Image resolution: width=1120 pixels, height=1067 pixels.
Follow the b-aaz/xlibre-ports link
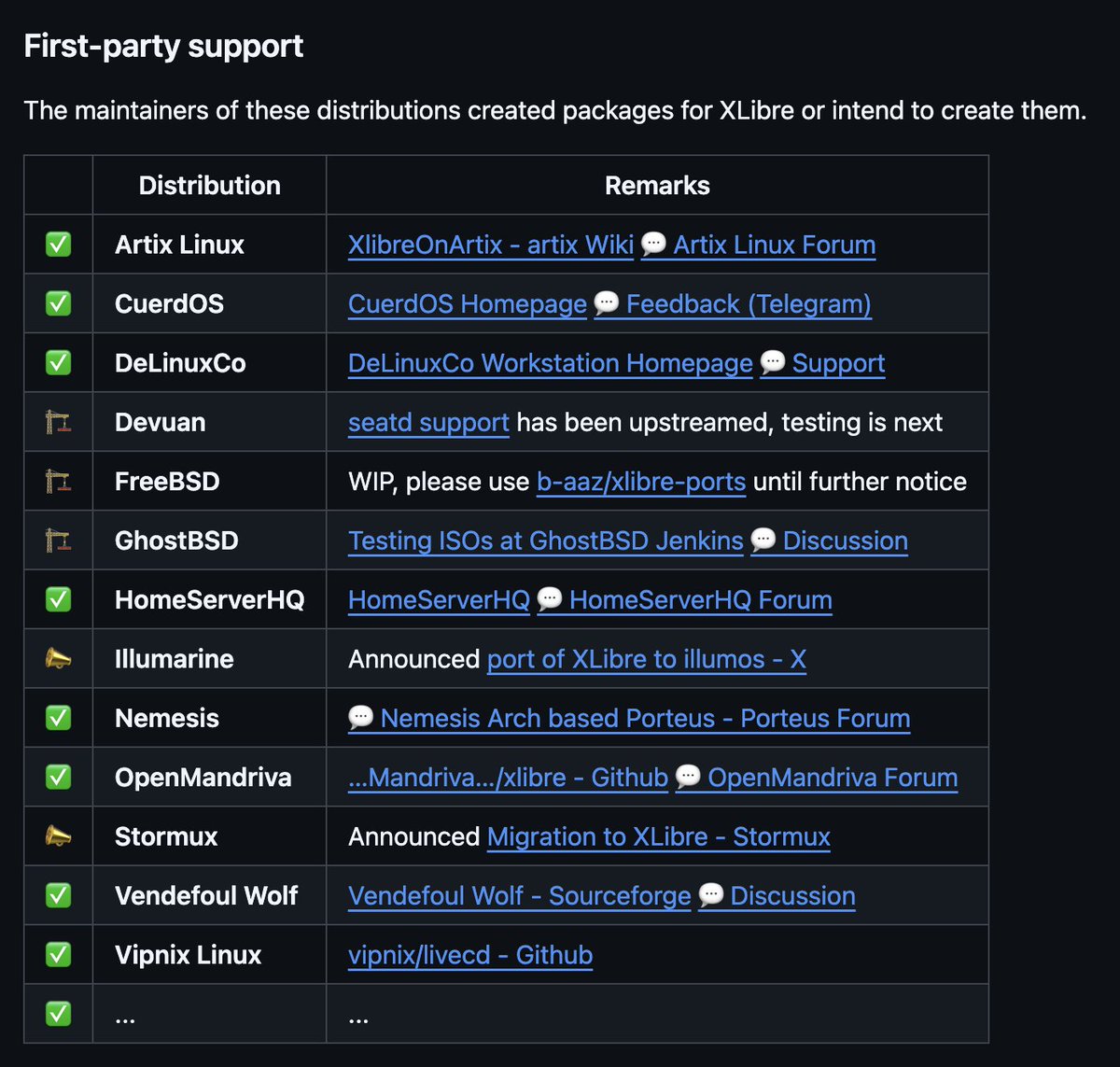641,482
